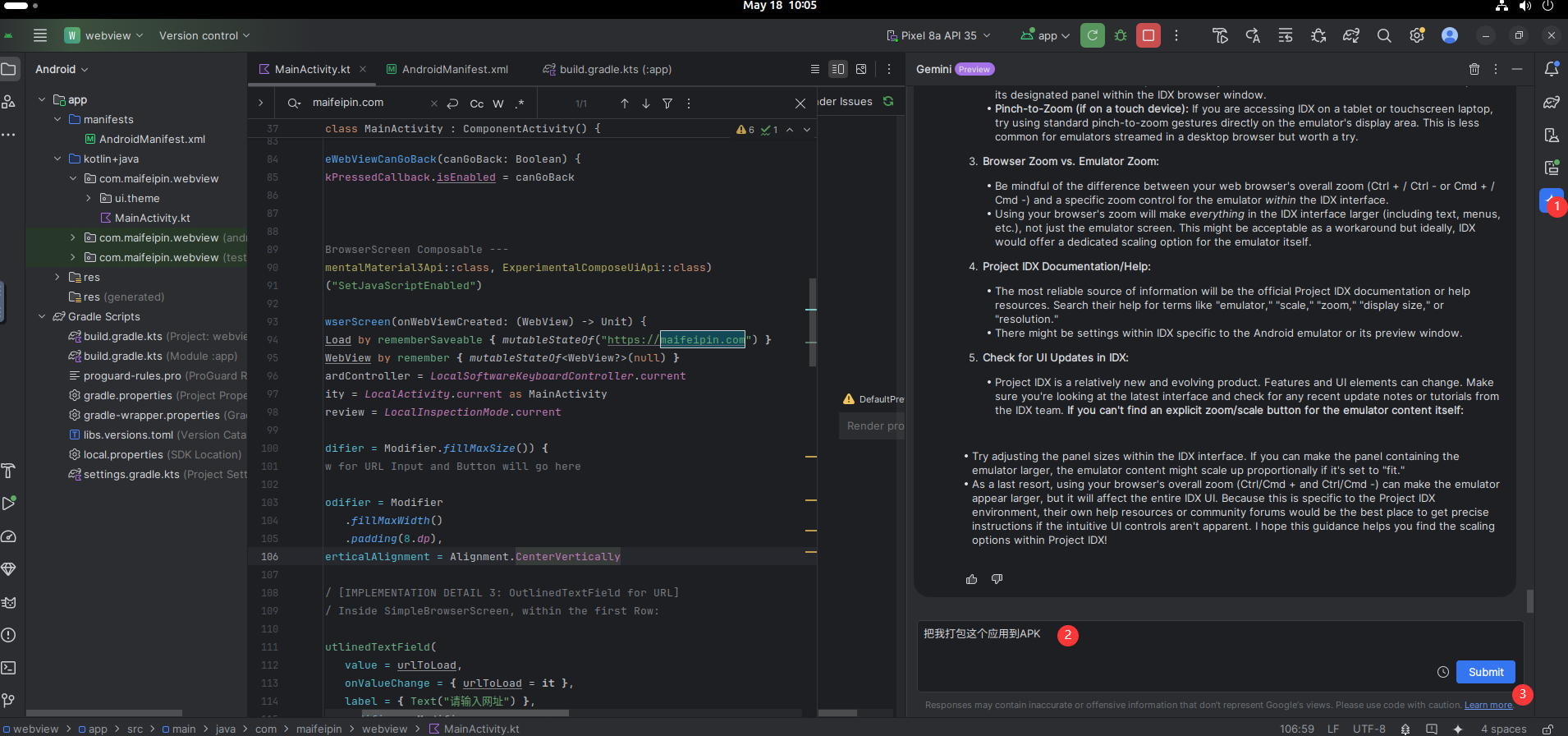Stop the running app with red stop button

point(1148,35)
